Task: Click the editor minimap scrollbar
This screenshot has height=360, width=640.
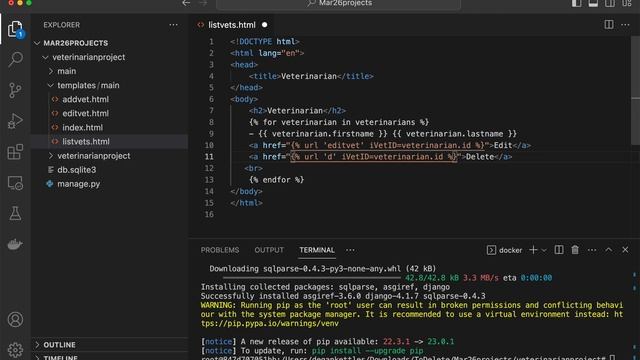Action: tap(635, 90)
